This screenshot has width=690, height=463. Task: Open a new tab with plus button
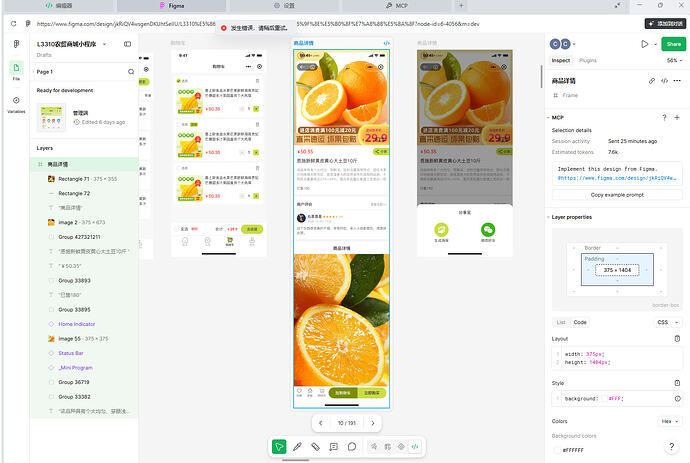[x=461, y=5]
